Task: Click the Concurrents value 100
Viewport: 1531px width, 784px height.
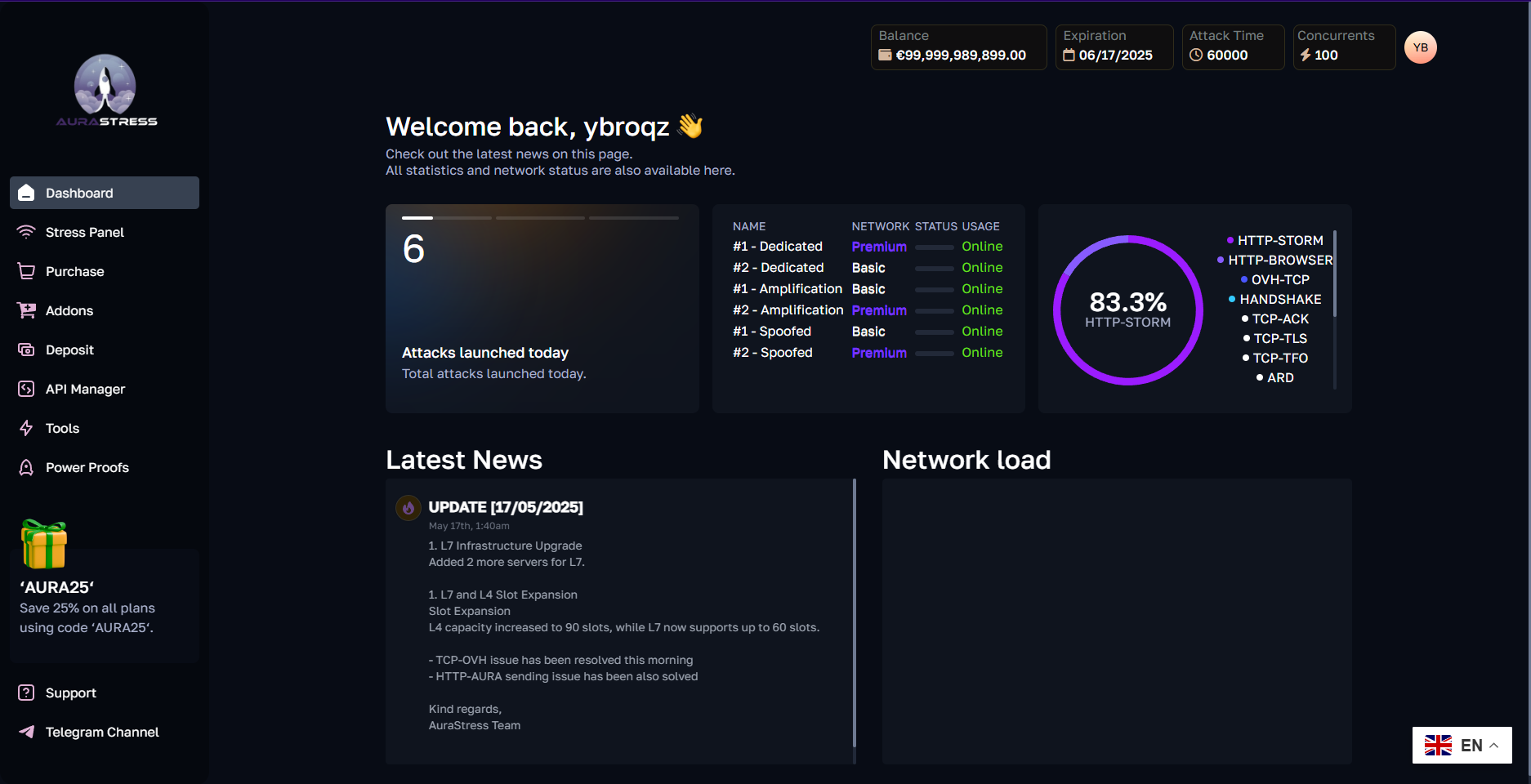Action: (1326, 55)
